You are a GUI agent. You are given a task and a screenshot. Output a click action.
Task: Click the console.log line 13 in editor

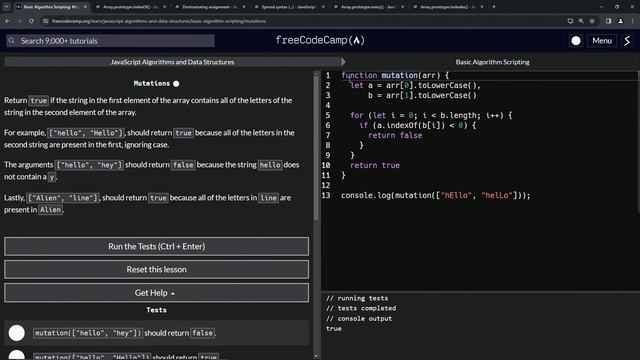[x=436, y=196]
